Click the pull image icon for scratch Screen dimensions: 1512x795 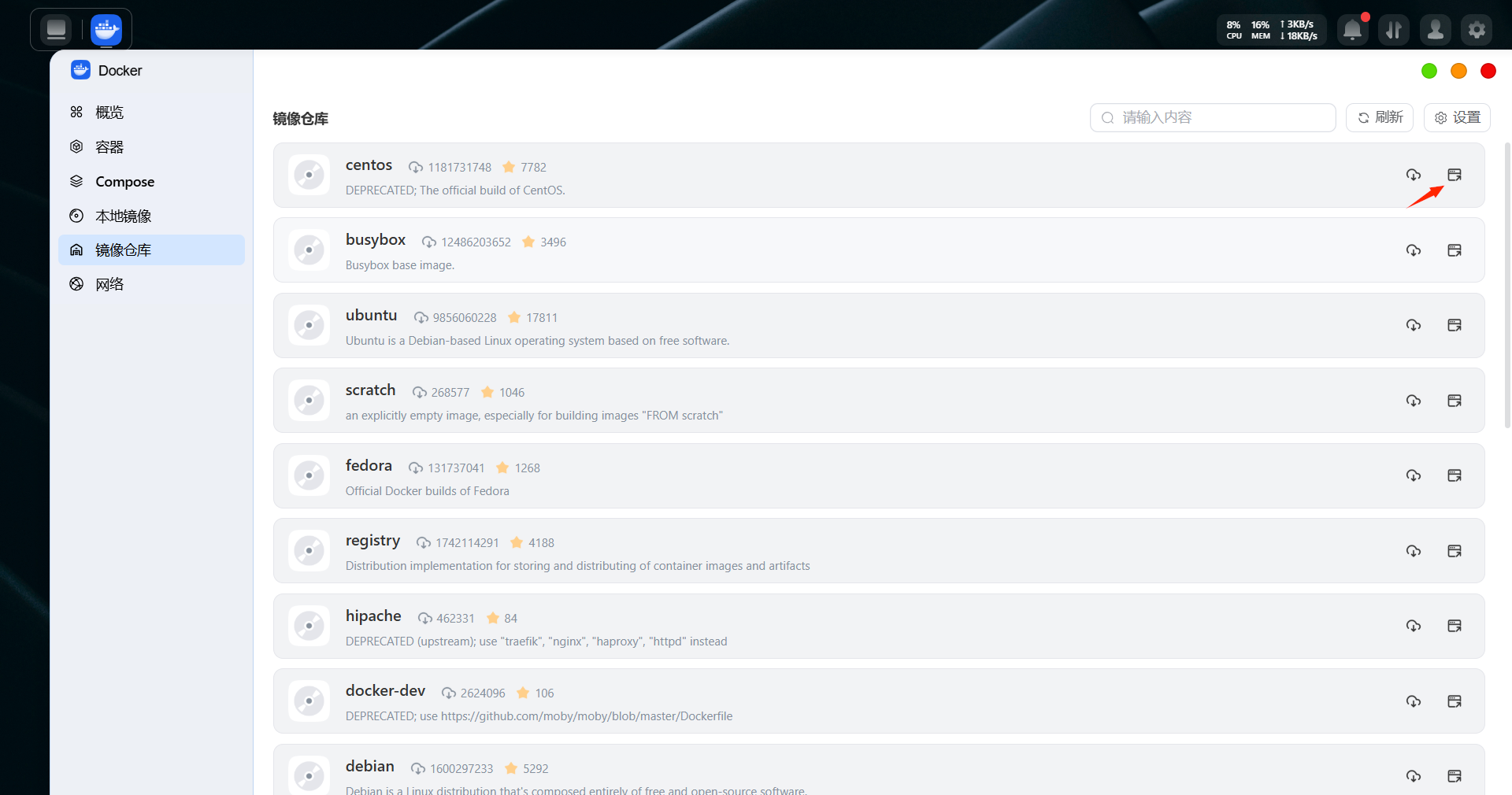(1414, 401)
